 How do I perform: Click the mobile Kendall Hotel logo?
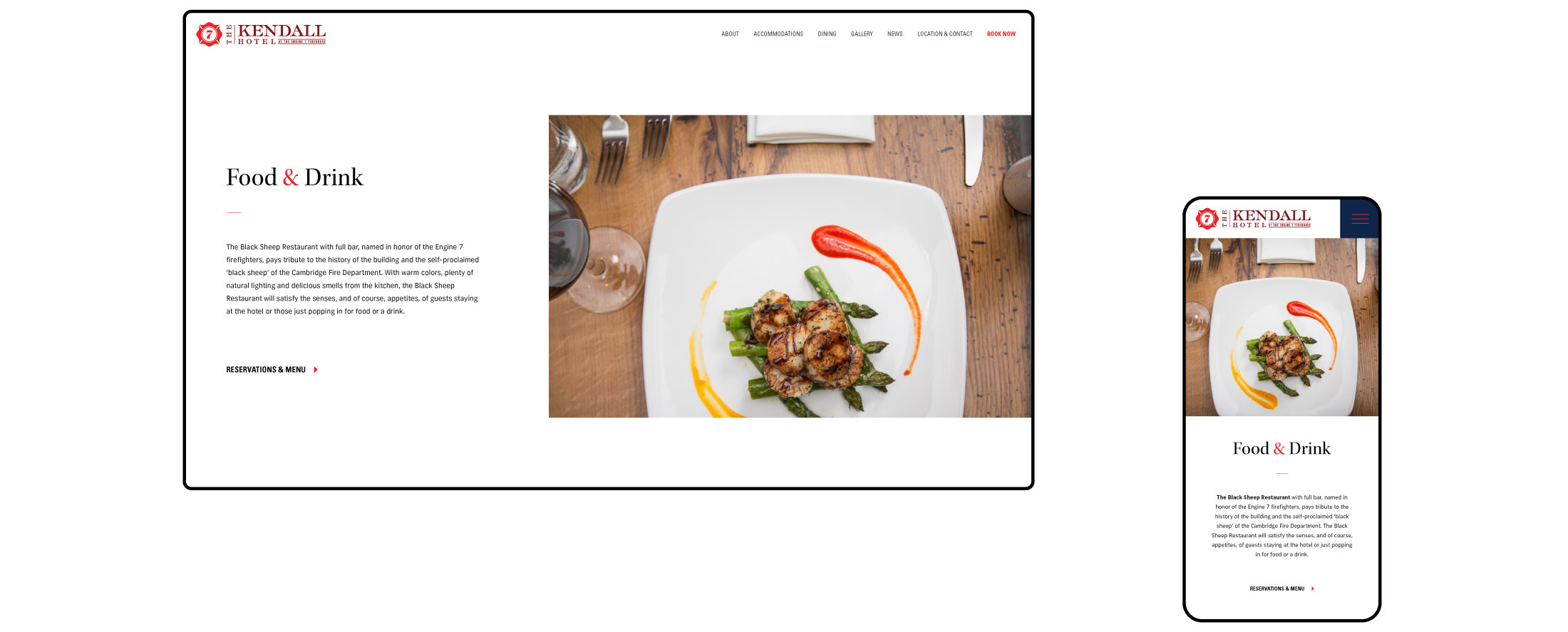[x=1254, y=218]
